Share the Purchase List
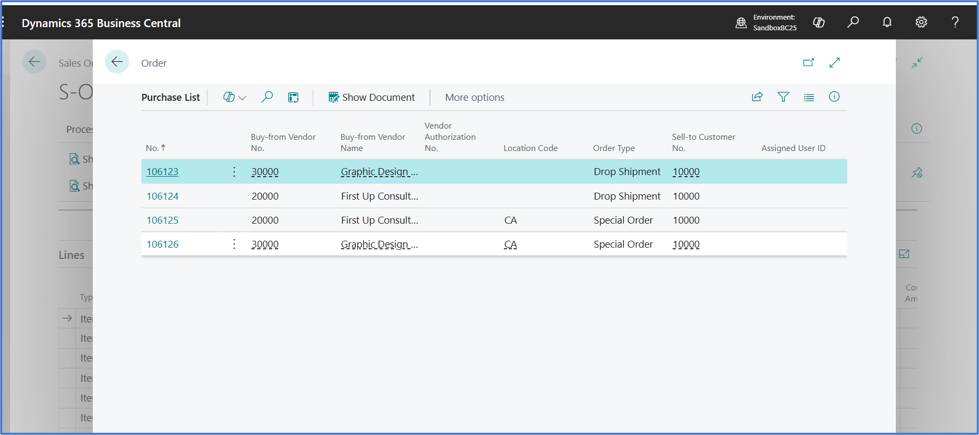Screen dimensions: 979x435 [x=757, y=97]
